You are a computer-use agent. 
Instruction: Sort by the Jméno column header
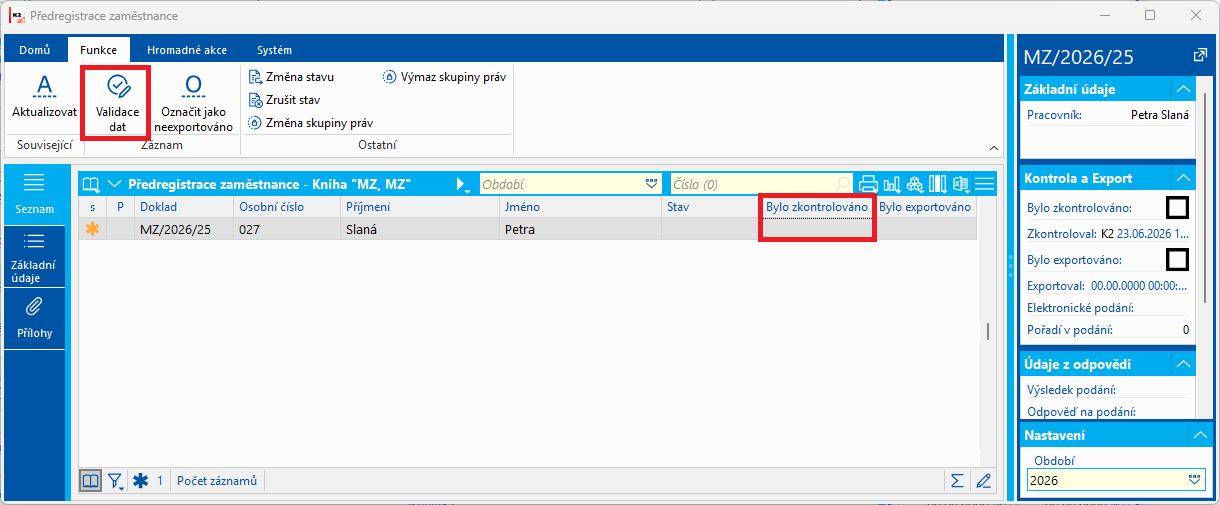pos(581,207)
